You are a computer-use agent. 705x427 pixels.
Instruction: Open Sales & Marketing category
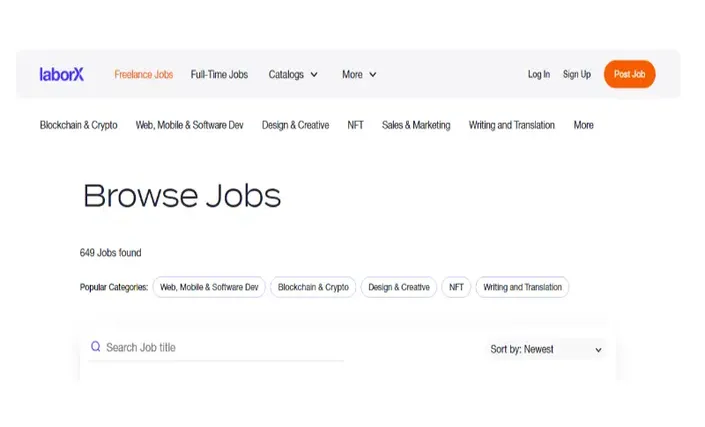click(416, 125)
